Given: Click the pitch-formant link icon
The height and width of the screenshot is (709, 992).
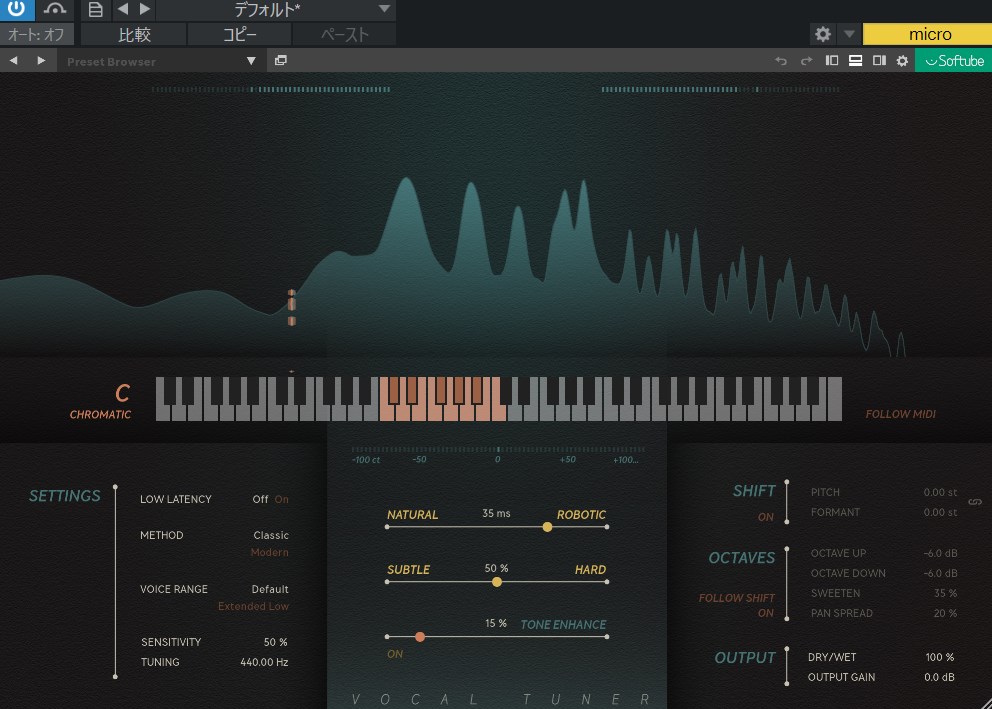Looking at the screenshot, I should tap(976, 502).
